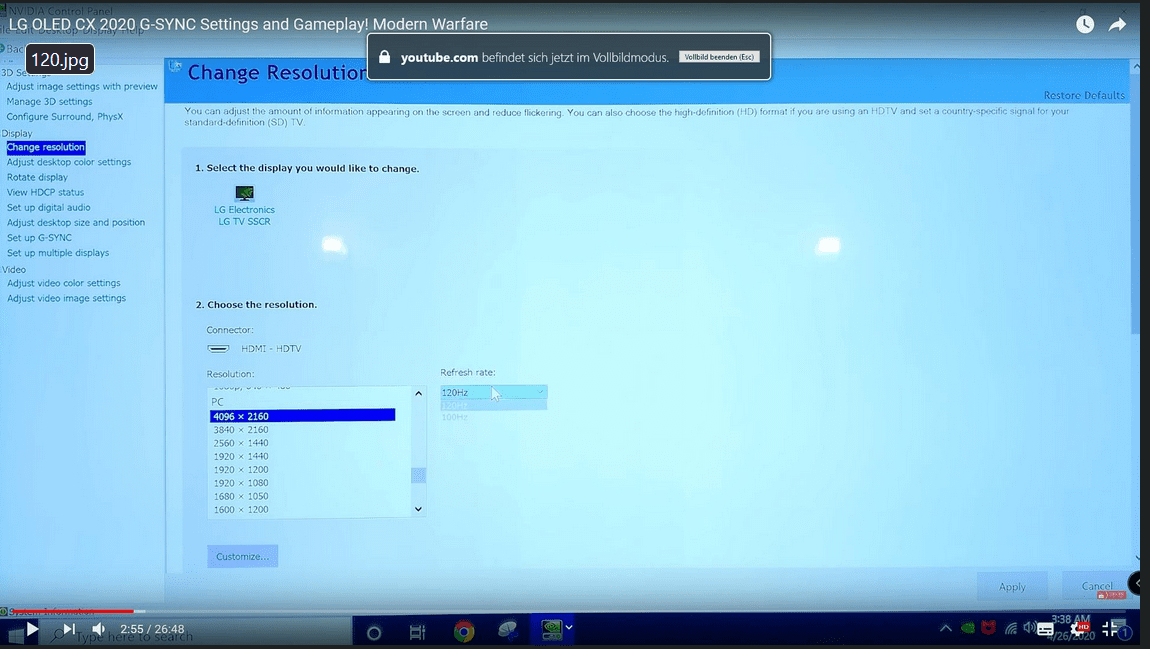Screen dimensions: 1150x649
Task: Click the Watch Later clock icon
Action: coord(1085,24)
